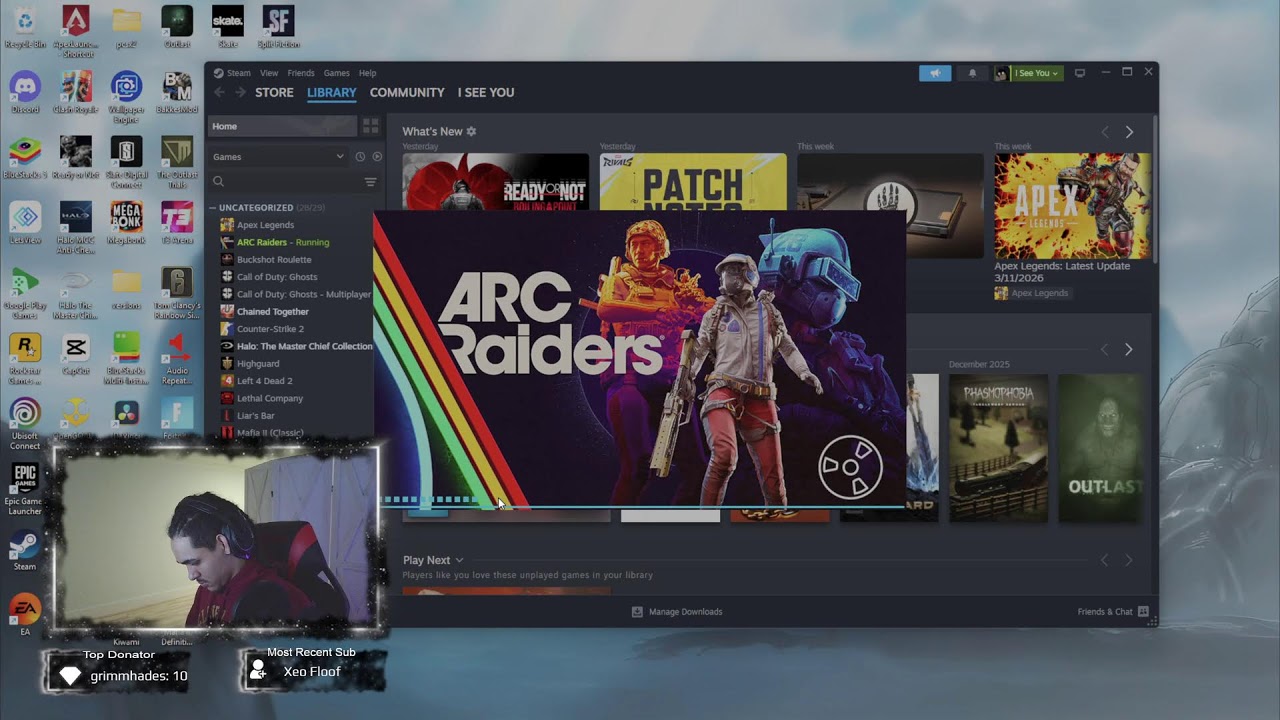This screenshot has height=720, width=1280.
Task: Select ARC Raiders running entry
Action: 283,242
